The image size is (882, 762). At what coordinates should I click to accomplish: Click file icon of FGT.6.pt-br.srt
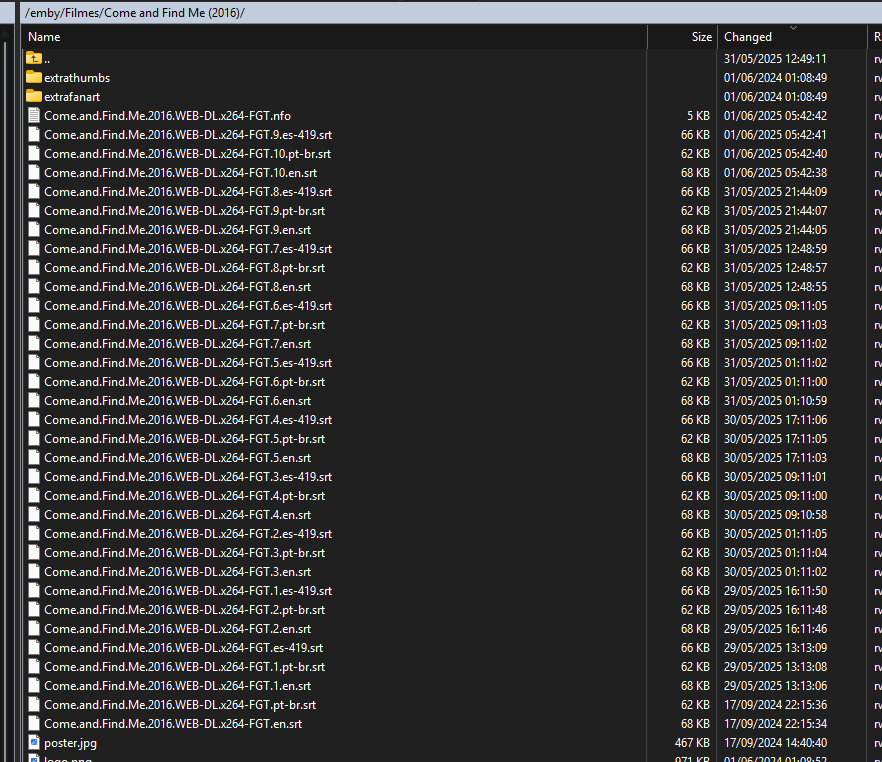tap(34, 382)
